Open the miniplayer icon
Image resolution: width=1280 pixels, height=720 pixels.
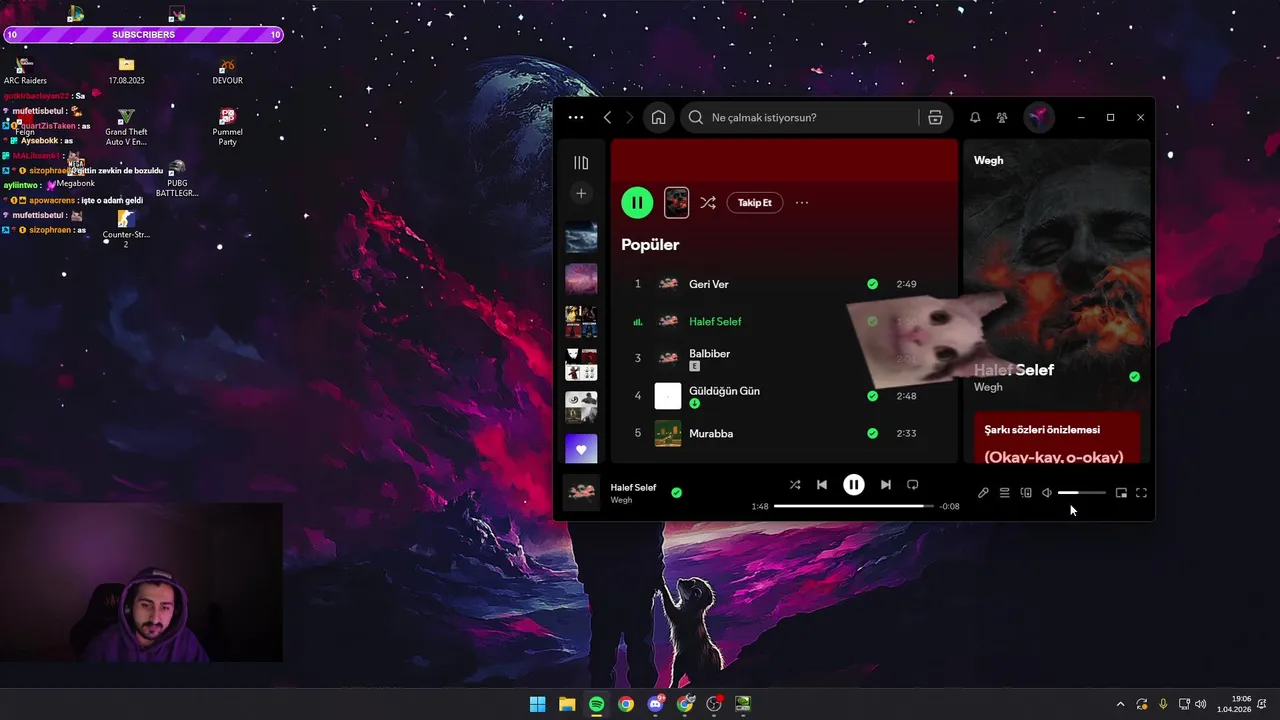click(1121, 492)
